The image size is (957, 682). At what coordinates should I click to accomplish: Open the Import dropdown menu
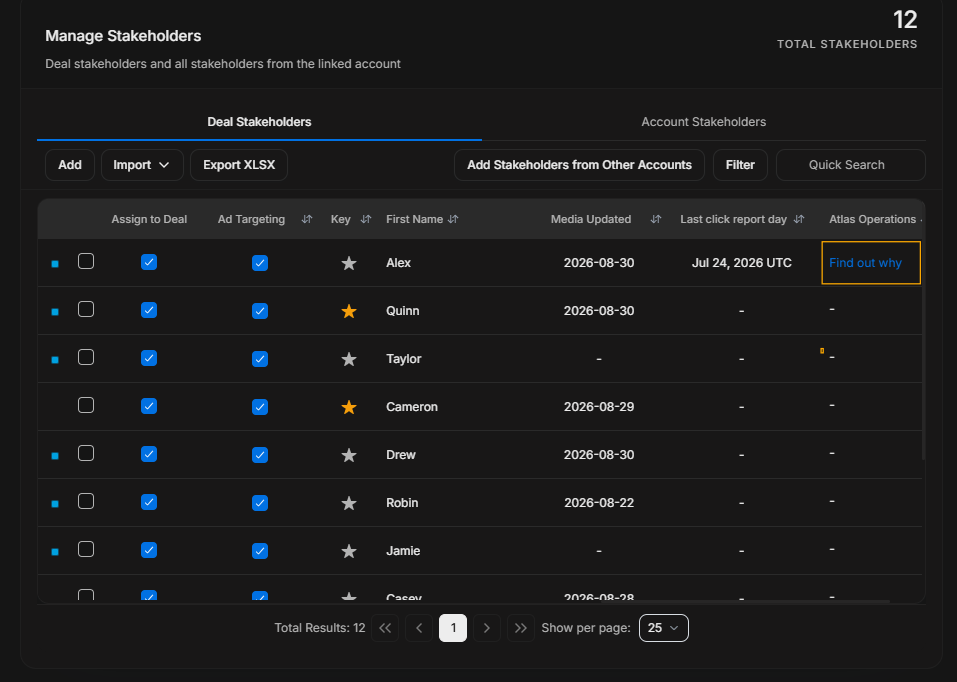click(x=142, y=165)
